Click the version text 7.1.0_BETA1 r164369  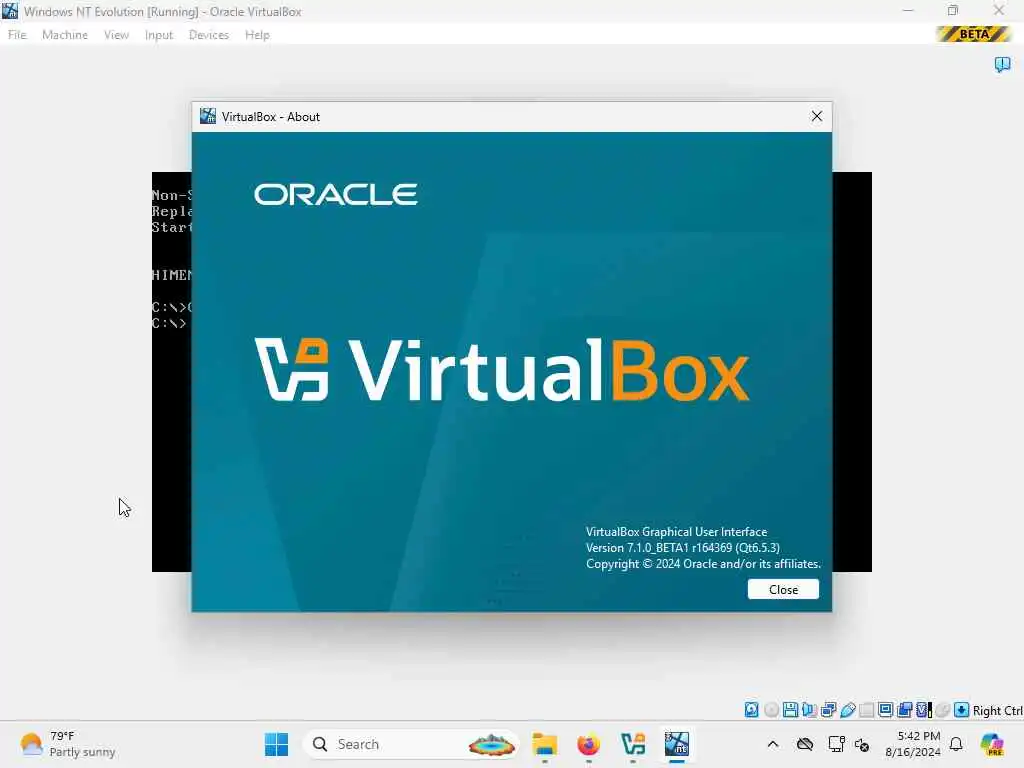point(682,547)
